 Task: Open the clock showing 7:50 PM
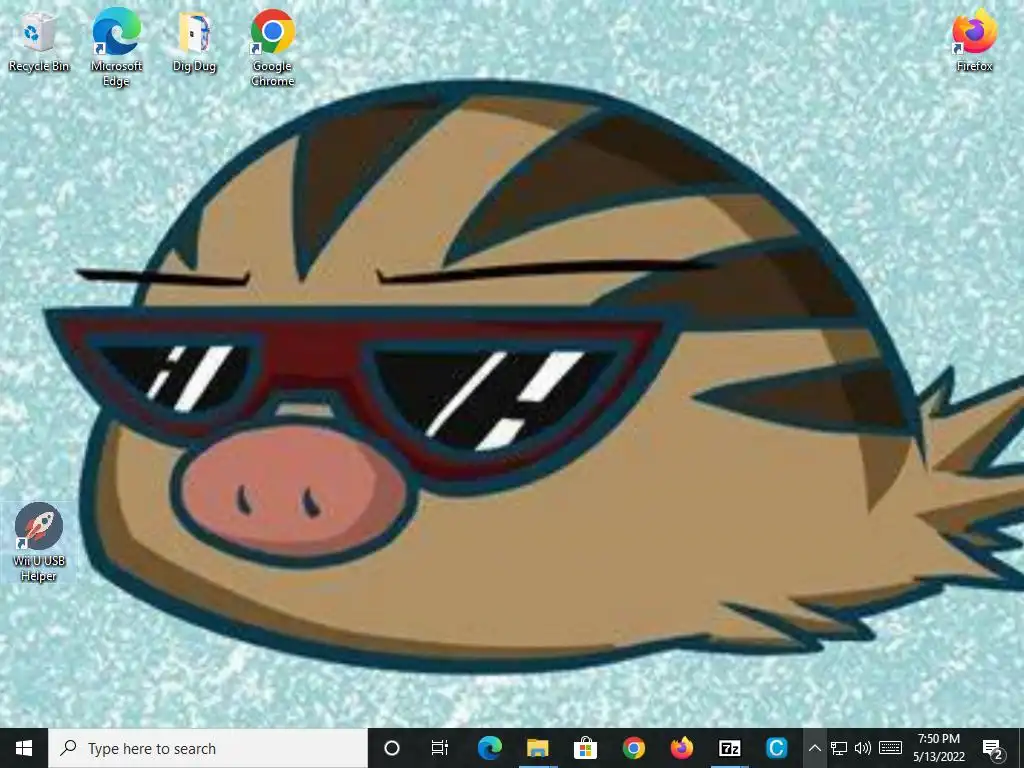click(938, 748)
